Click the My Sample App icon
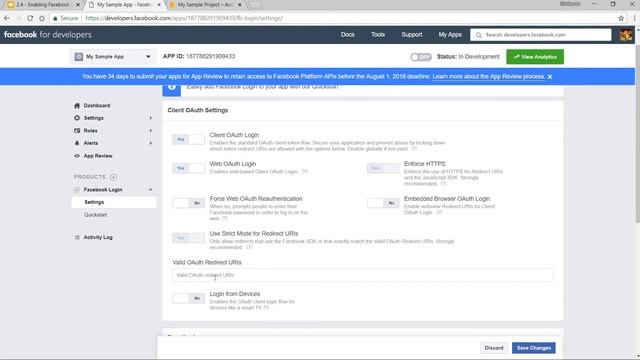Image resolution: width=640 pixels, height=360 pixels. pos(79,57)
